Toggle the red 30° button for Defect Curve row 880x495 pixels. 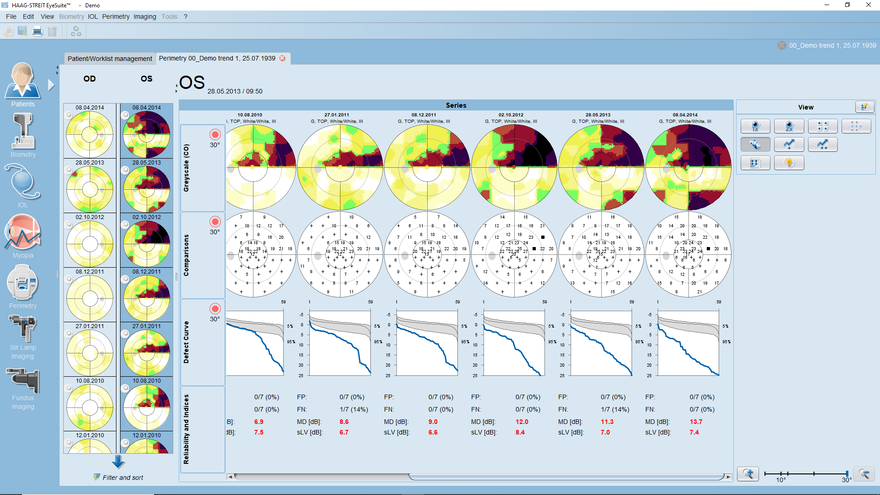(x=214, y=309)
